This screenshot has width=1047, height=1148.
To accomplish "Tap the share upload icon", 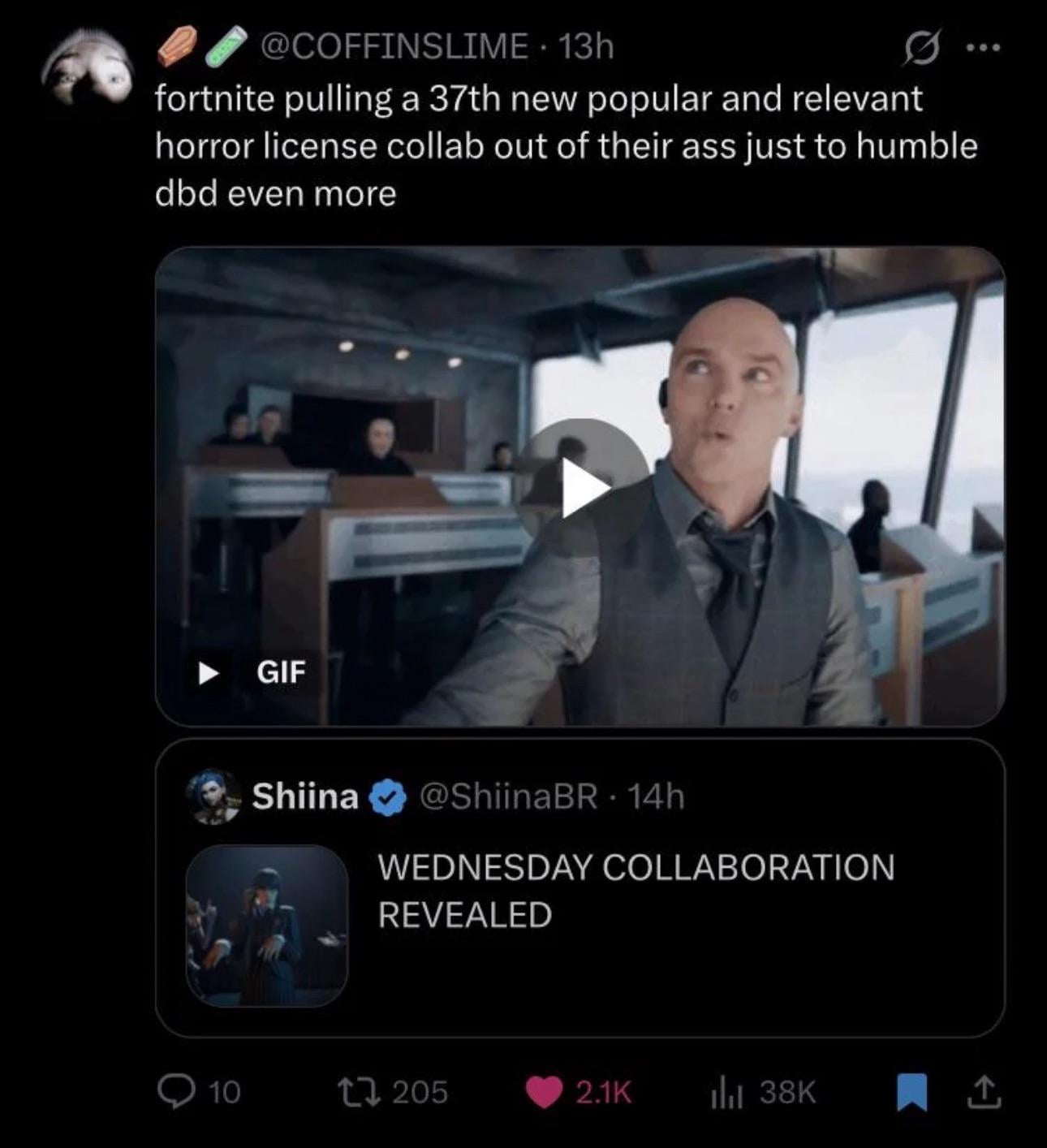I will [983, 1092].
